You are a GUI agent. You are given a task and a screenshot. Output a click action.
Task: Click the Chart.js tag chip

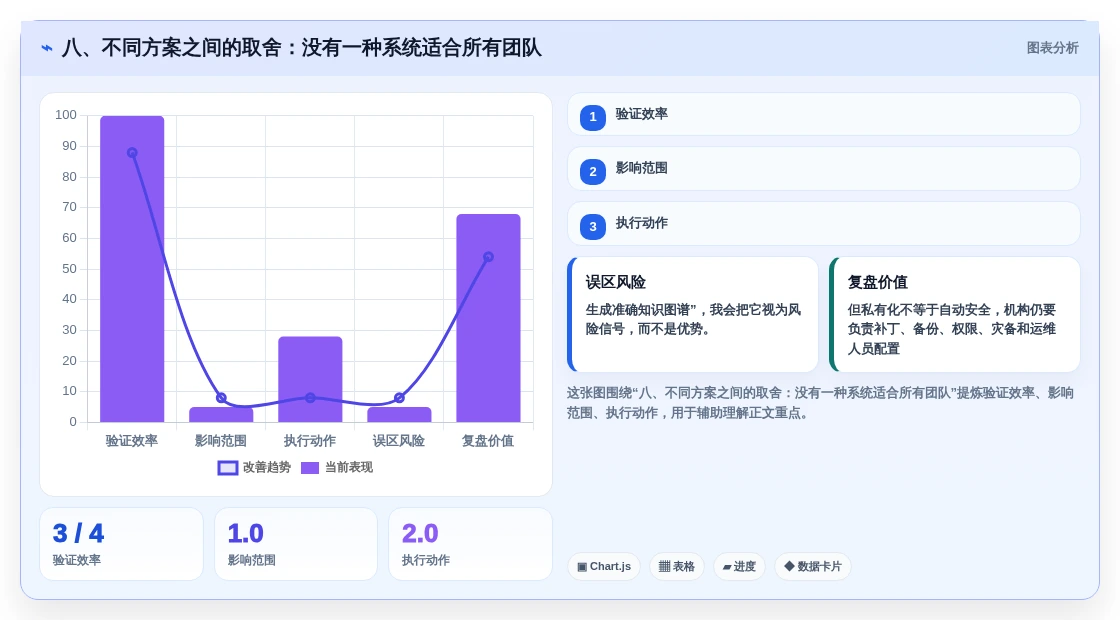point(604,566)
